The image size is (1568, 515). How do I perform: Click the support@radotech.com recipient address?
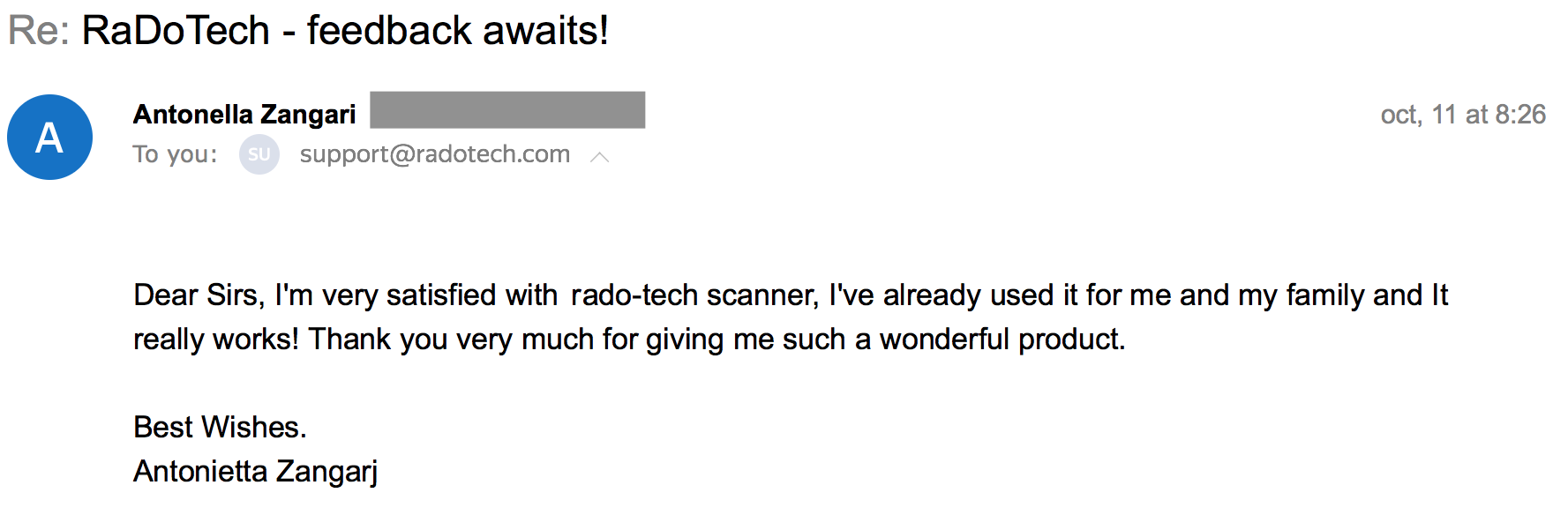point(434,154)
